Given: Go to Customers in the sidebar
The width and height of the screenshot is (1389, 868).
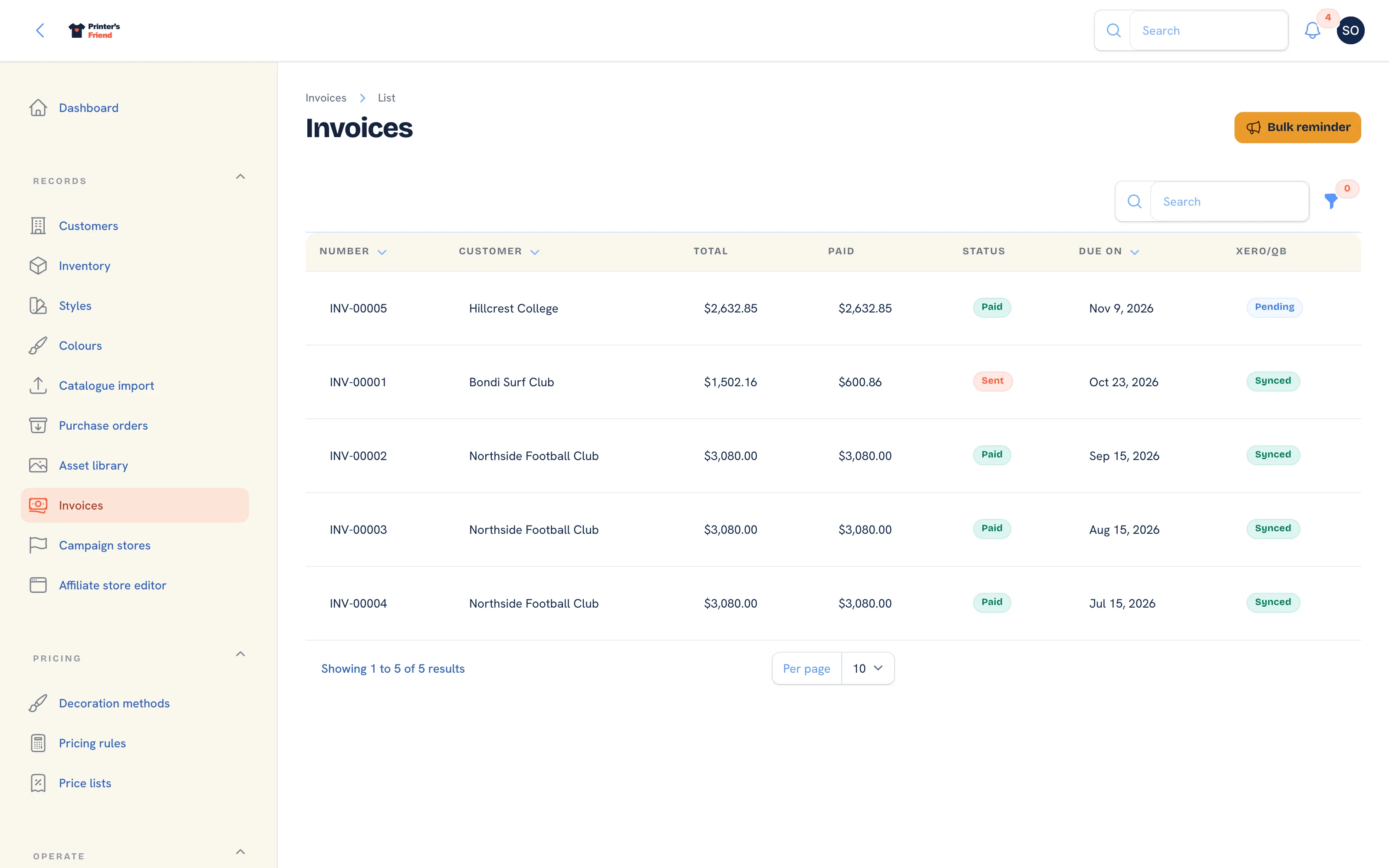Looking at the screenshot, I should pos(135,226).
